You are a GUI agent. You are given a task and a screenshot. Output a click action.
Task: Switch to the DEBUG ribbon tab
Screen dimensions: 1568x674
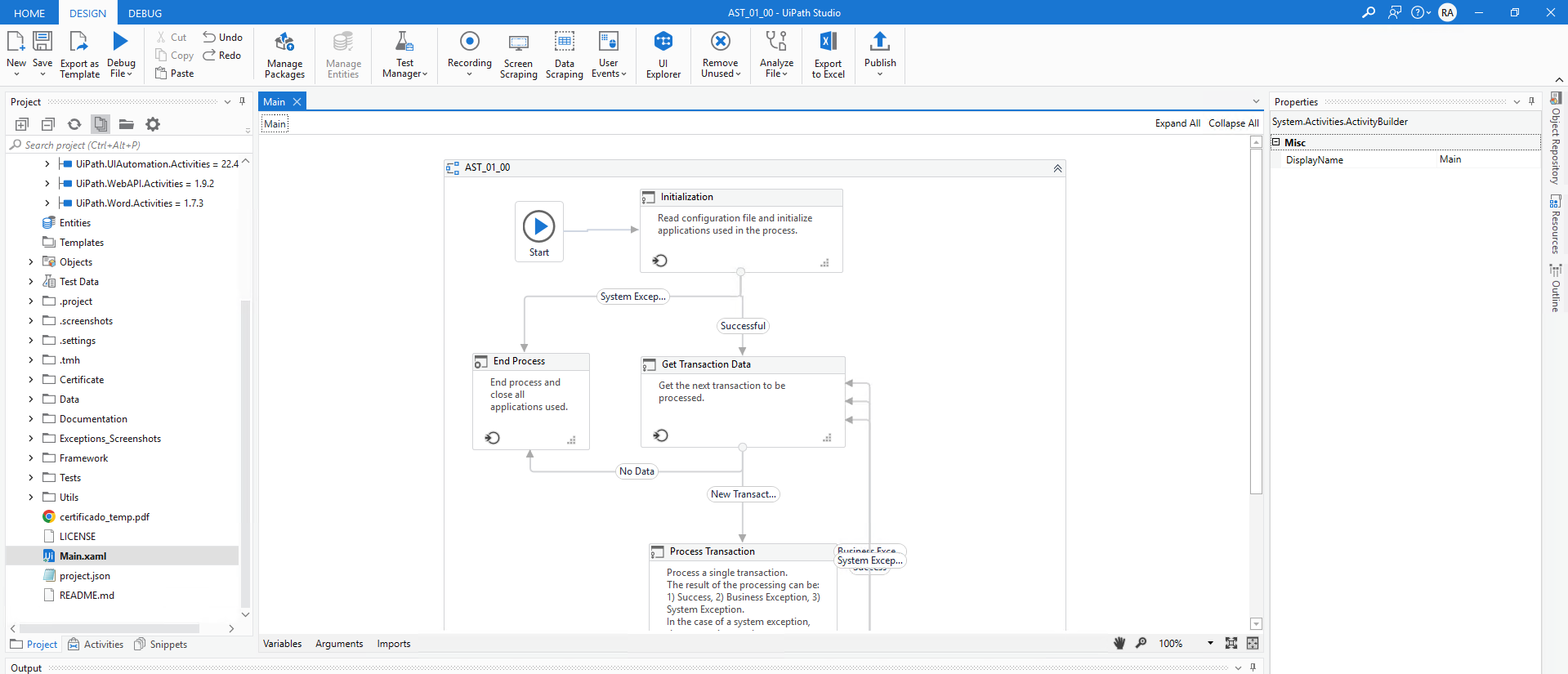point(145,13)
